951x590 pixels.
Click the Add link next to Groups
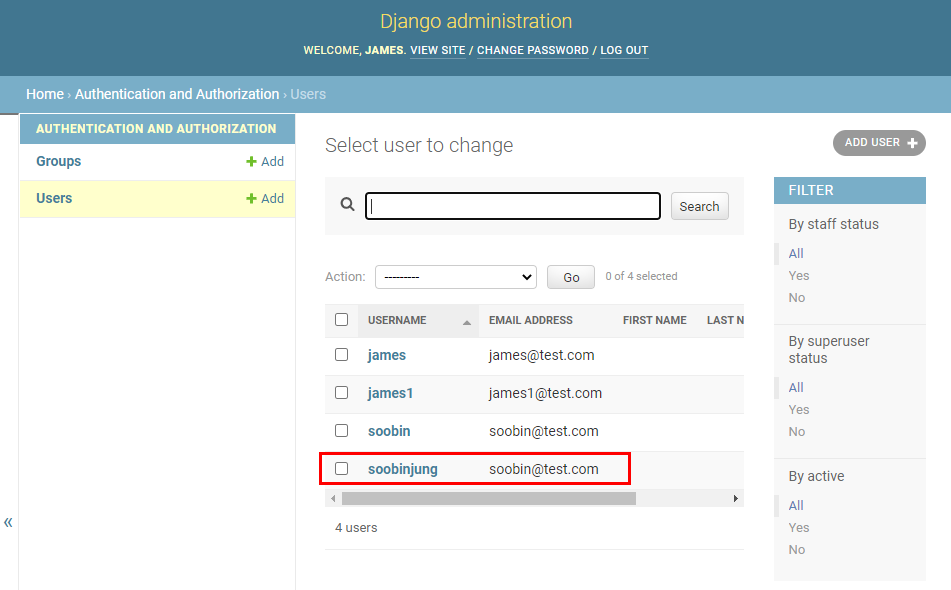point(272,161)
